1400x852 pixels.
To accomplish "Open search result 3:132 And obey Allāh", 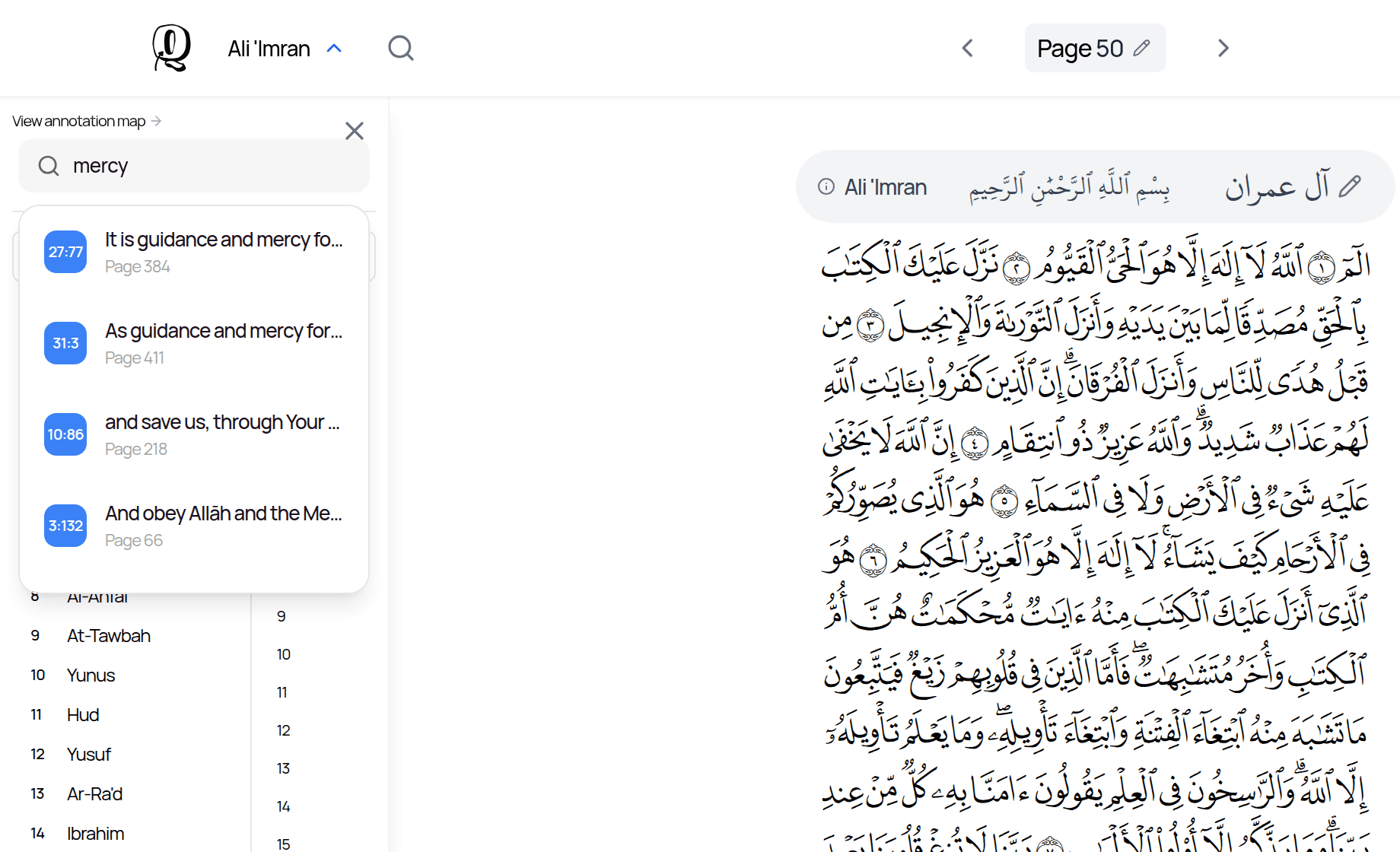I will point(194,526).
